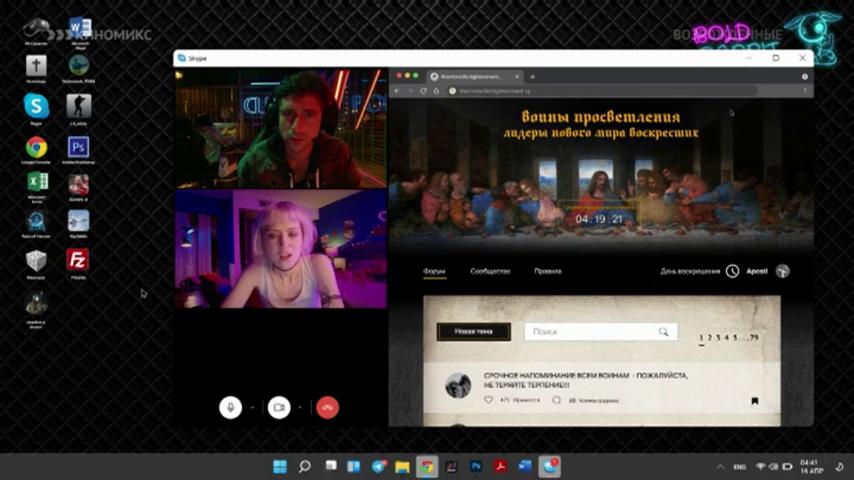Click into the Поиск search field

click(x=601, y=332)
